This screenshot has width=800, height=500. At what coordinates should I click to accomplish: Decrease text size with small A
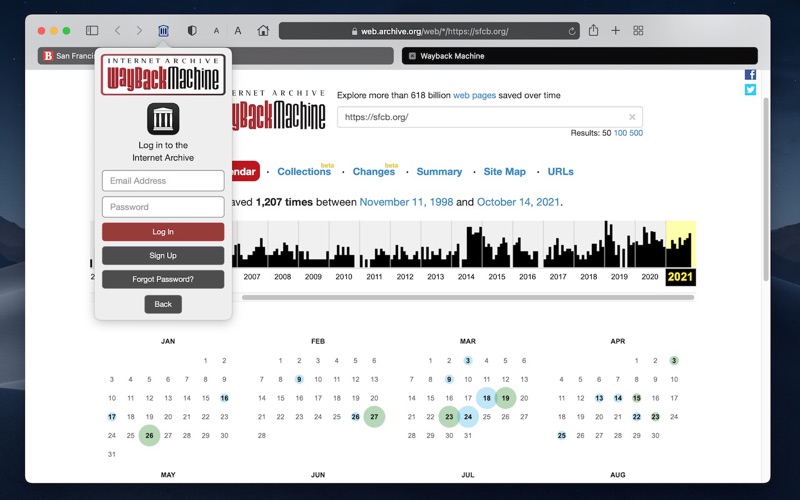(x=216, y=31)
